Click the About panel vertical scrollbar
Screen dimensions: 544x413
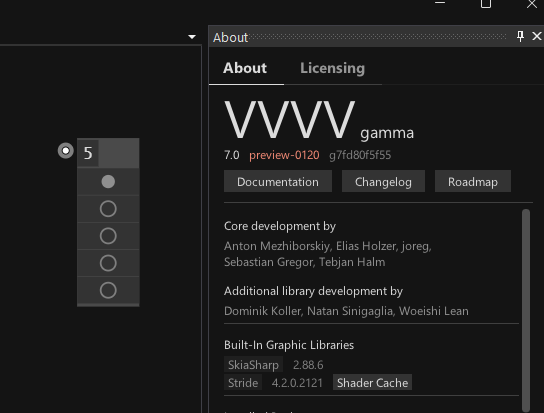[x=526, y=310]
